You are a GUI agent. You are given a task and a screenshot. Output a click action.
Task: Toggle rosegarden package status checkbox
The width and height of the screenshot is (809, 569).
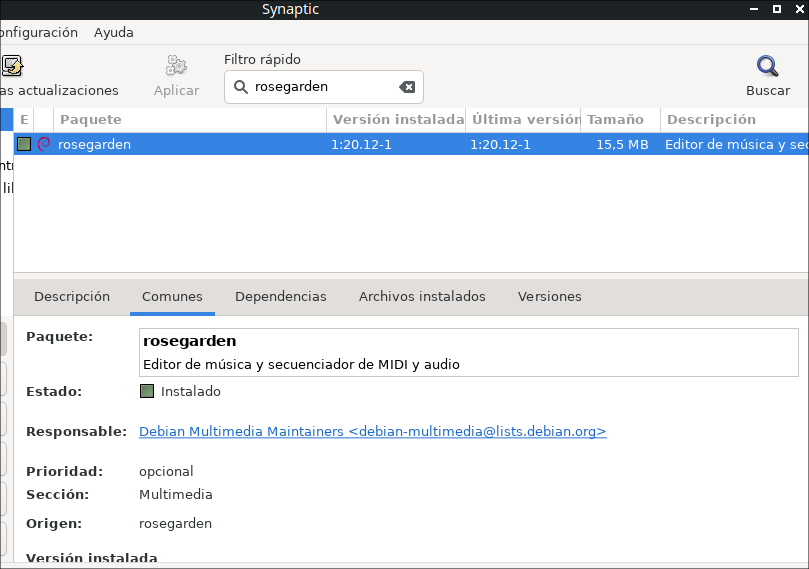coord(24,144)
